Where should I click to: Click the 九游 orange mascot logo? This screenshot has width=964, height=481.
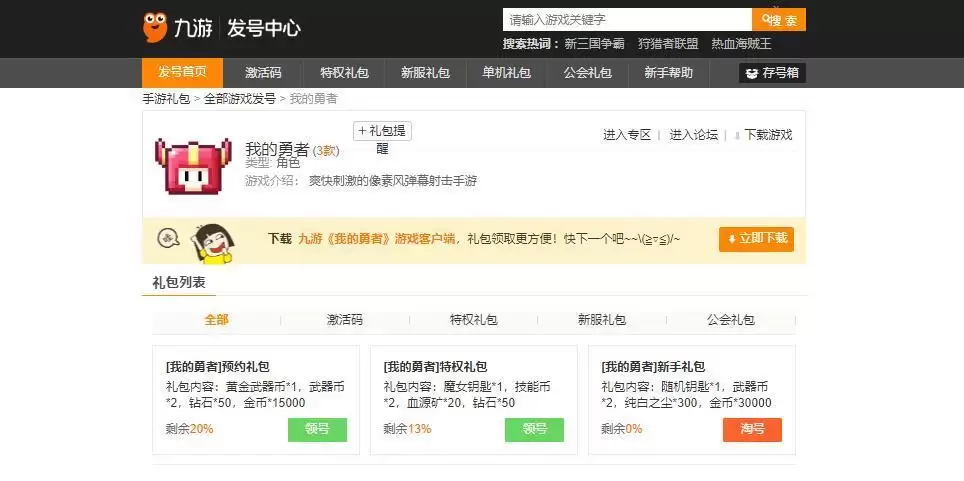pyautogui.click(x=155, y=27)
